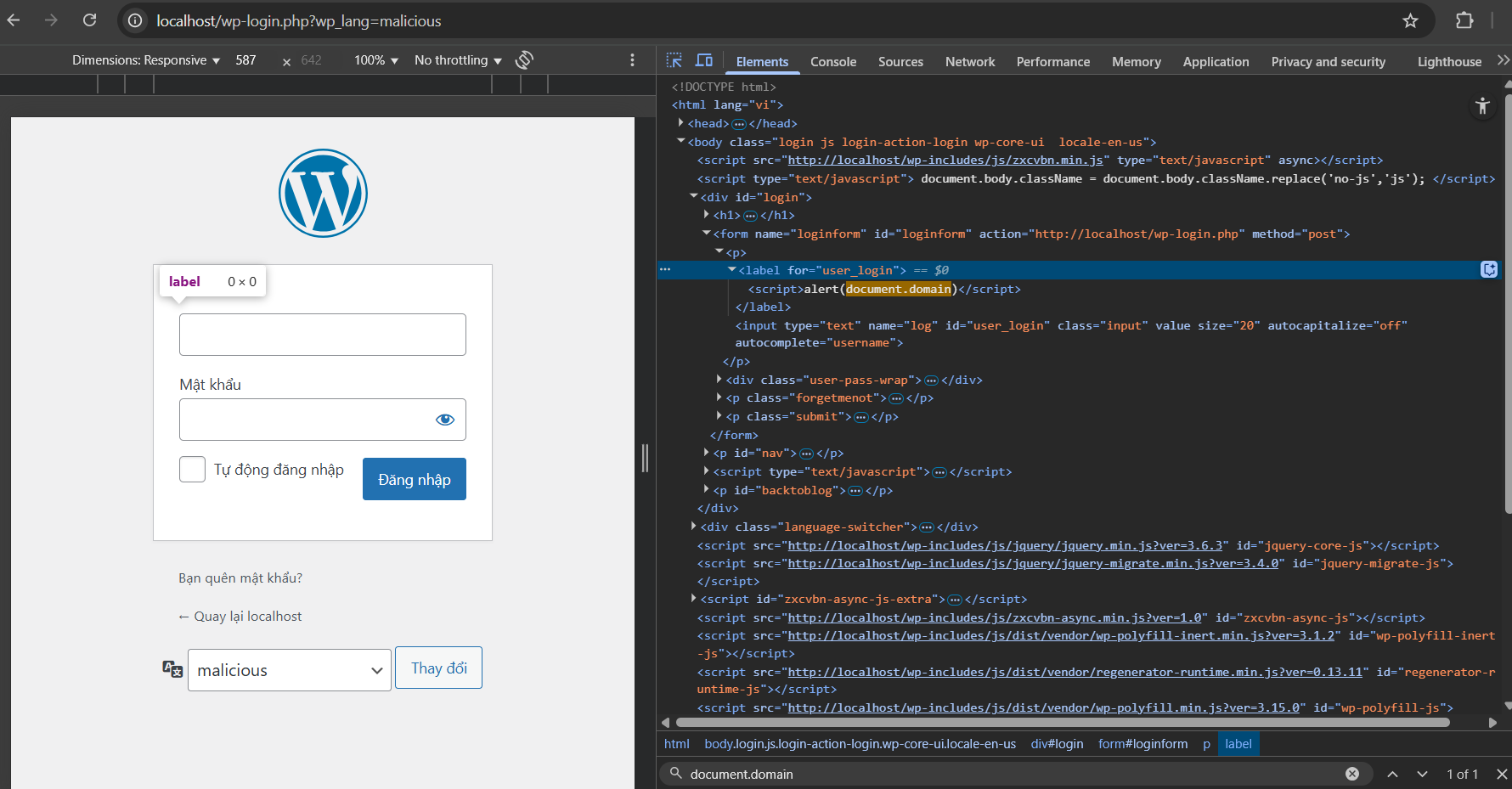Expand the head element node
The height and width of the screenshot is (789, 1512).
681,123
